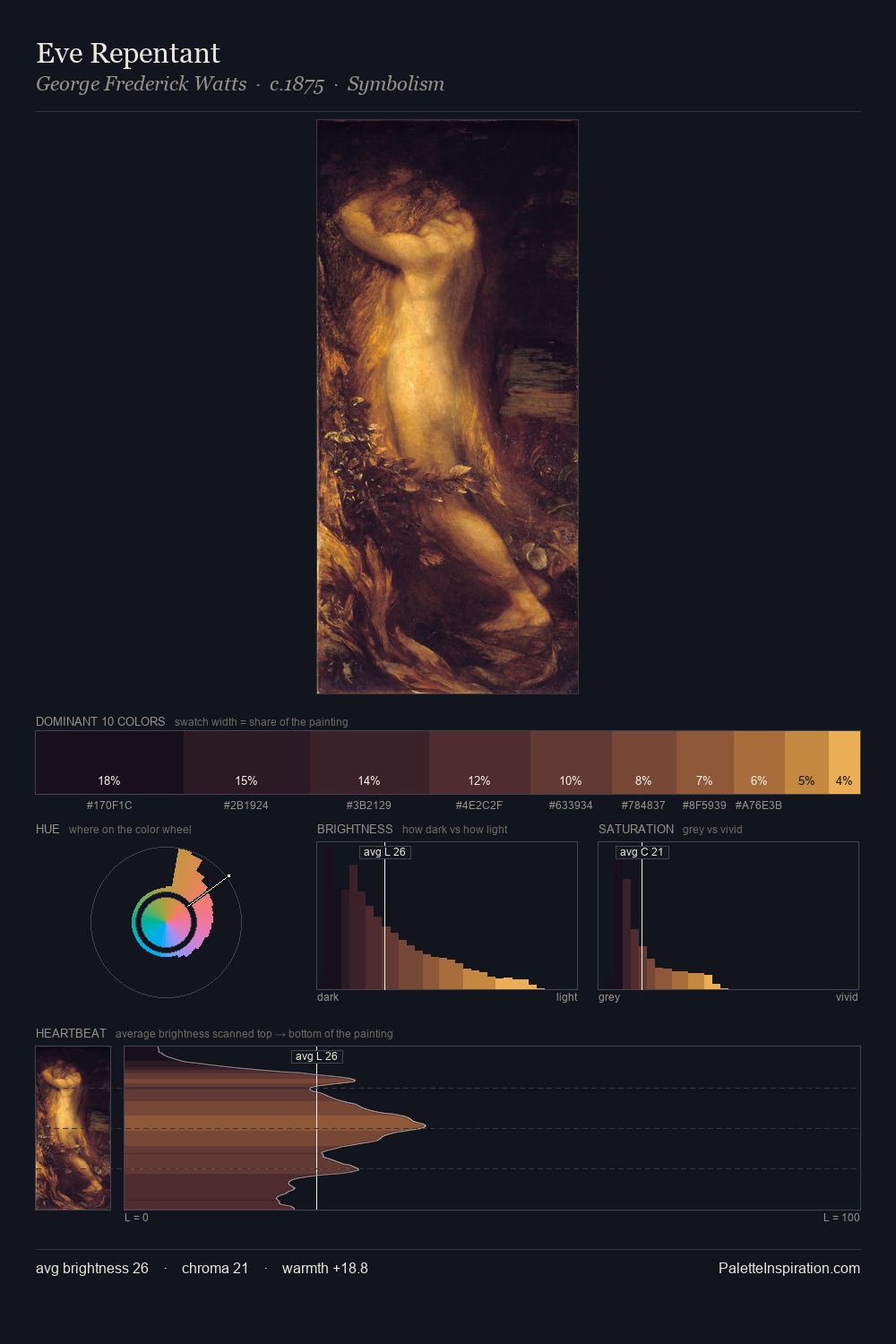
Task: Click the 'HEARTBEAT' section heading
Action: coord(71,1033)
